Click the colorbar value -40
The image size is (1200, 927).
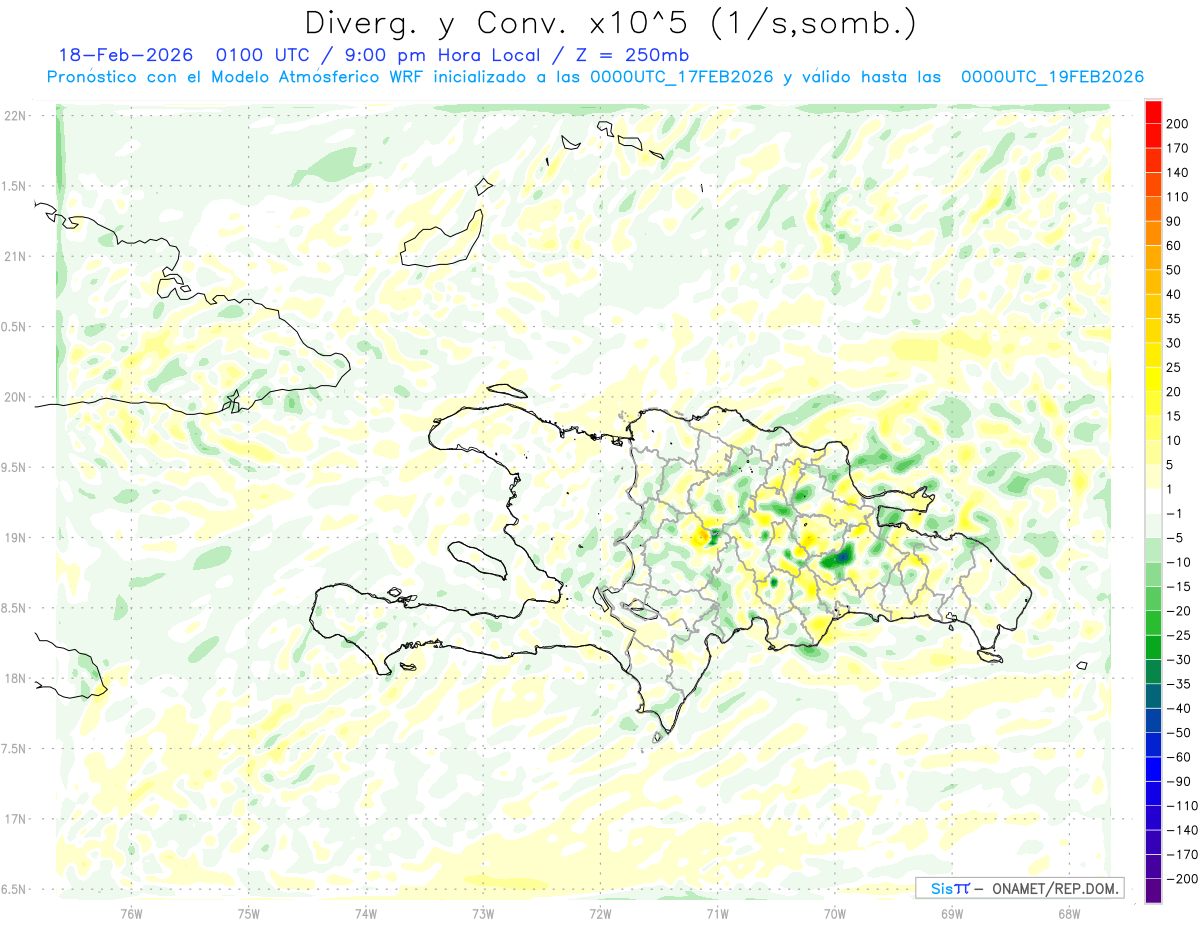[1178, 708]
